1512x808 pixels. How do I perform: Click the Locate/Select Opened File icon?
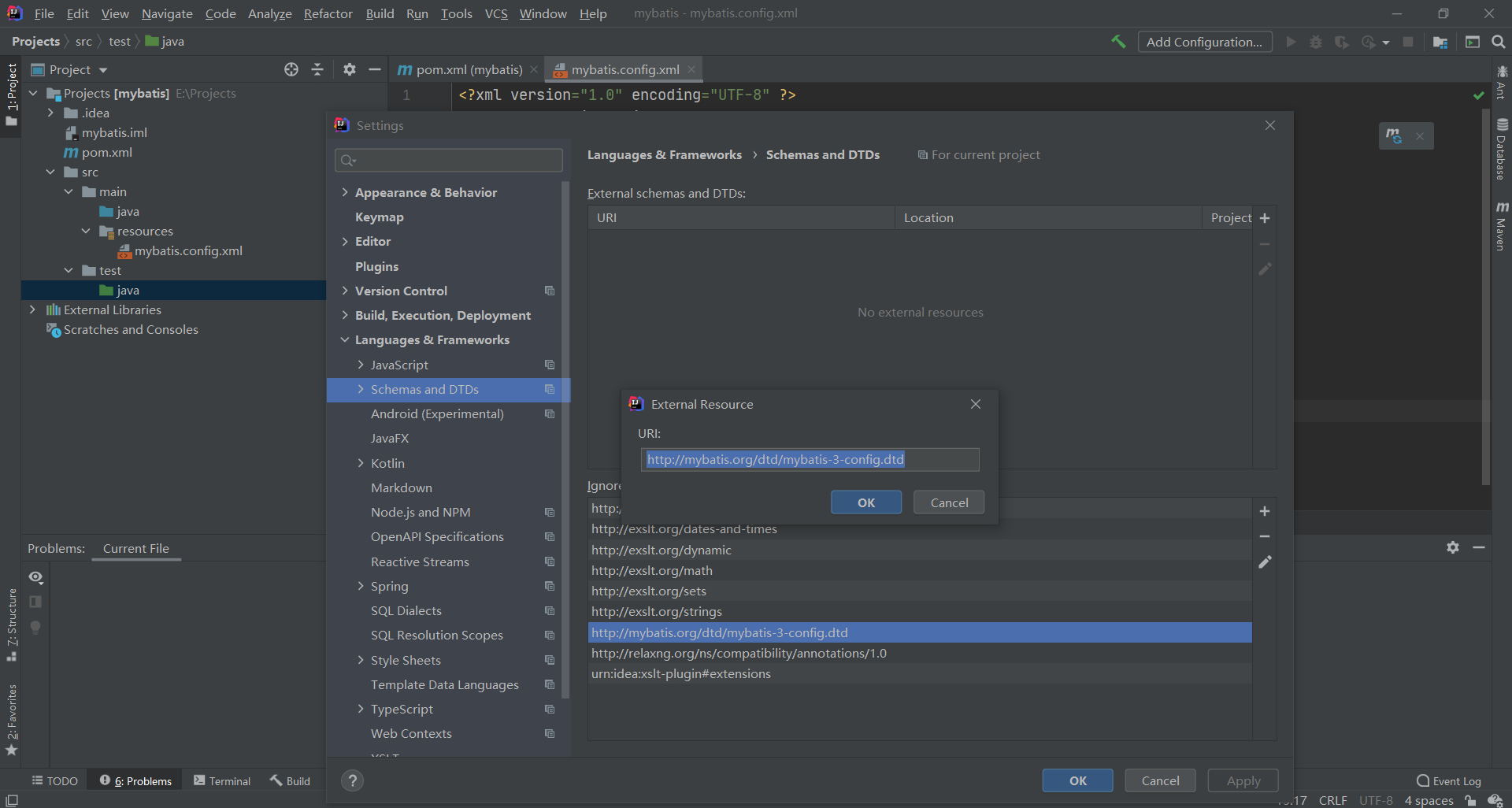[x=291, y=69]
